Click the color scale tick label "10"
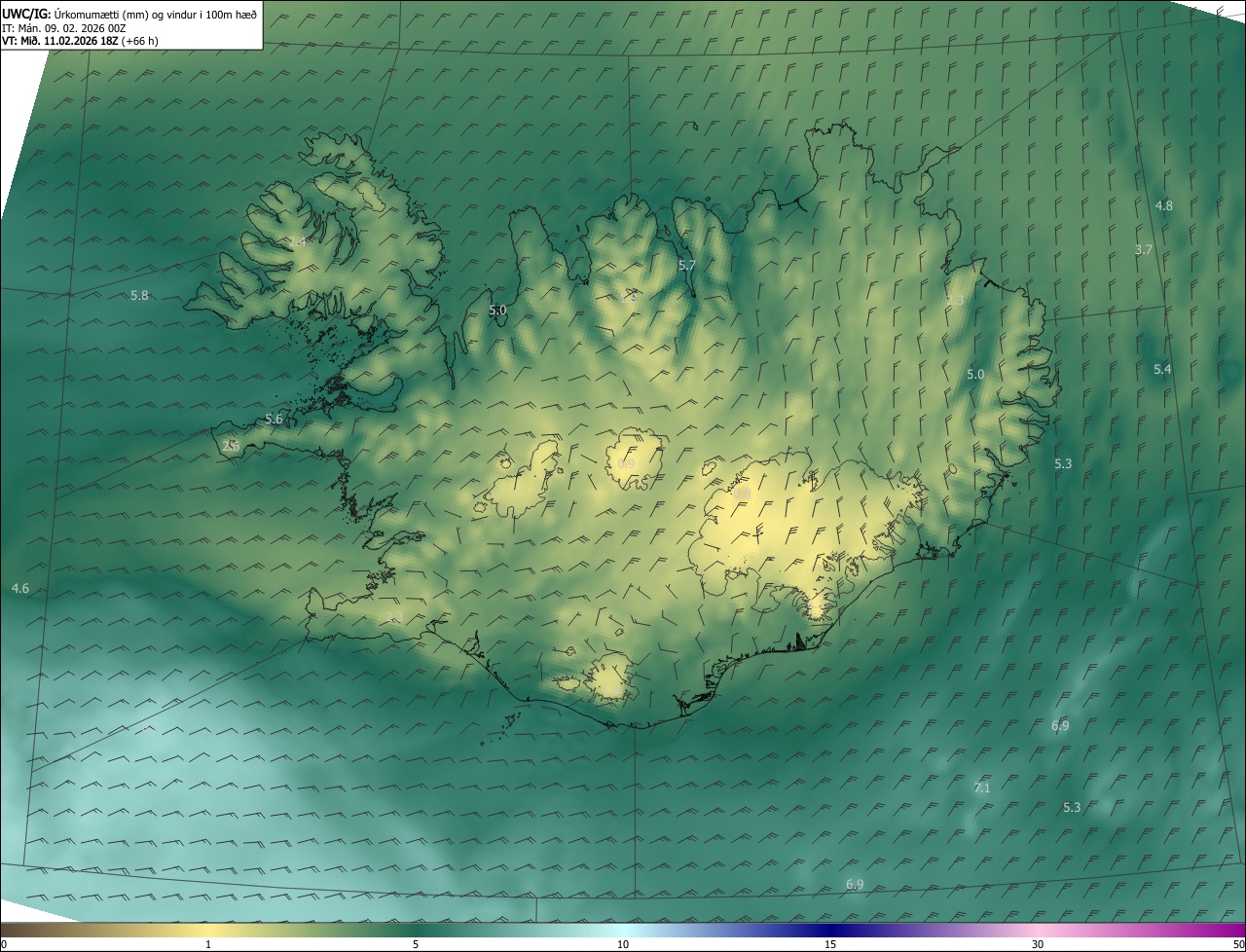This screenshot has width=1246, height=952. coord(623,944)
